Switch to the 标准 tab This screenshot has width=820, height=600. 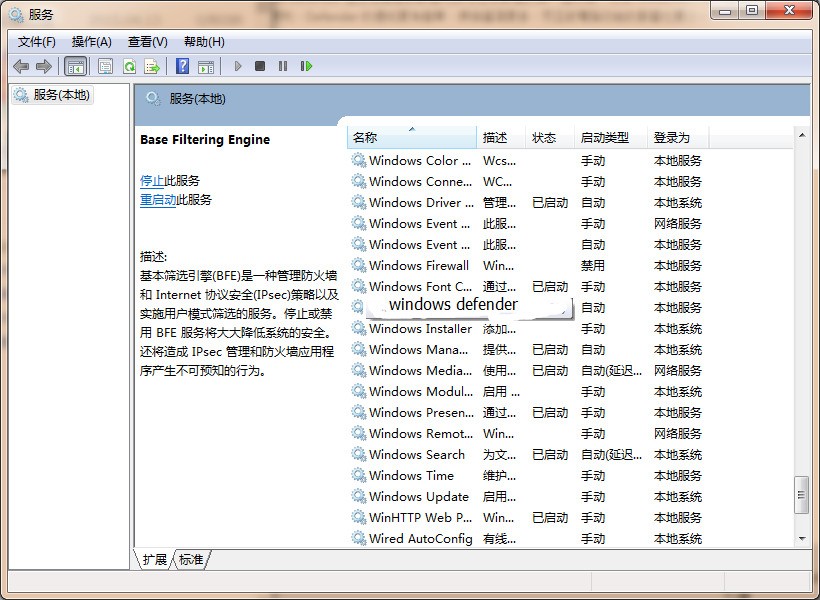coord(191,560)
